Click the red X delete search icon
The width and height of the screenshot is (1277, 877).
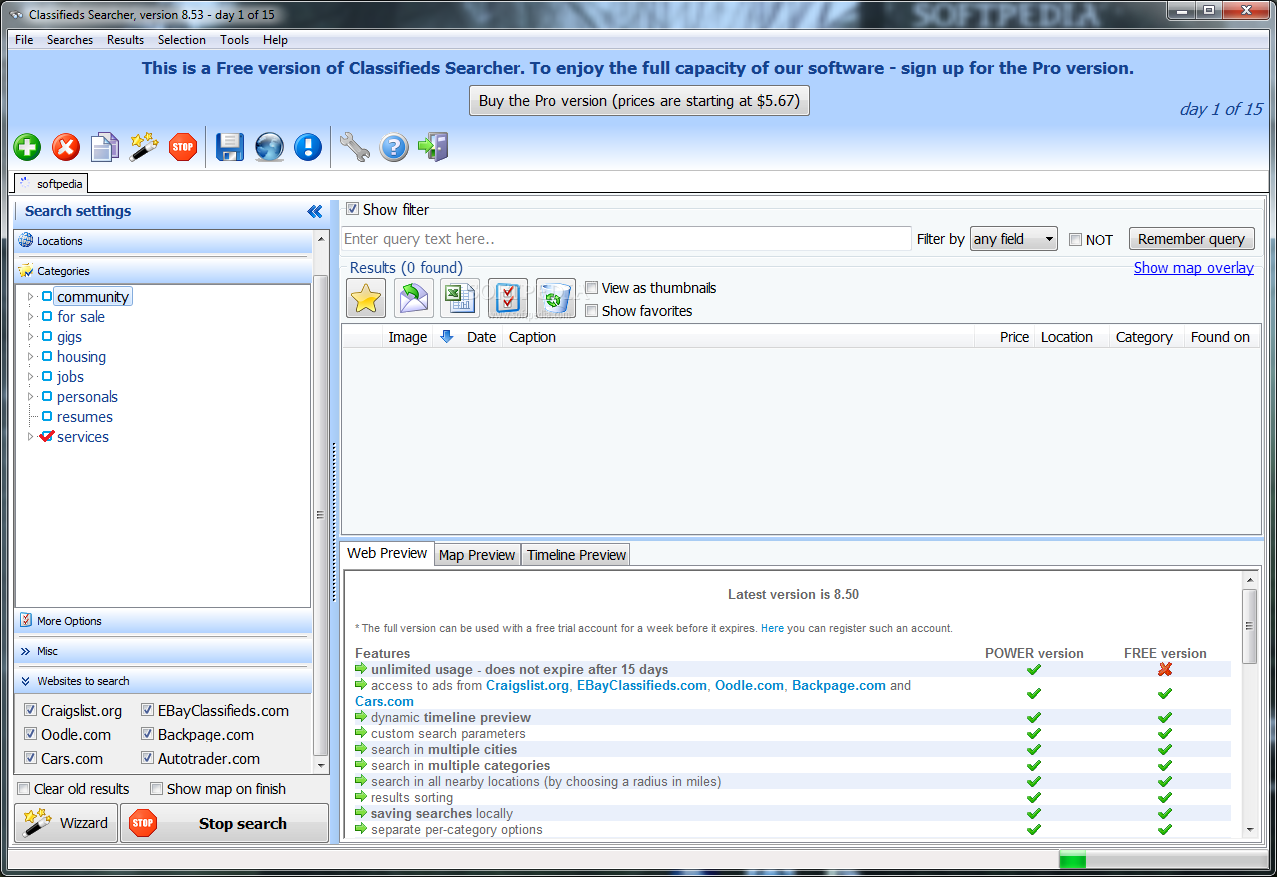pyautogui.click(x=66, y=148)
